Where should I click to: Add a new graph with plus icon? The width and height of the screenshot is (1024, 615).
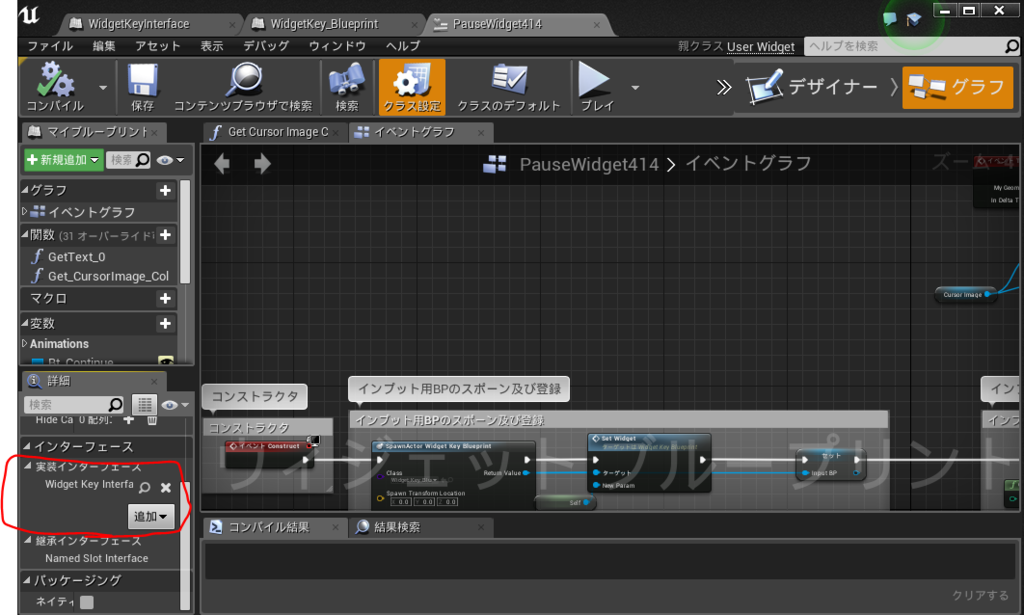[165, 190]
